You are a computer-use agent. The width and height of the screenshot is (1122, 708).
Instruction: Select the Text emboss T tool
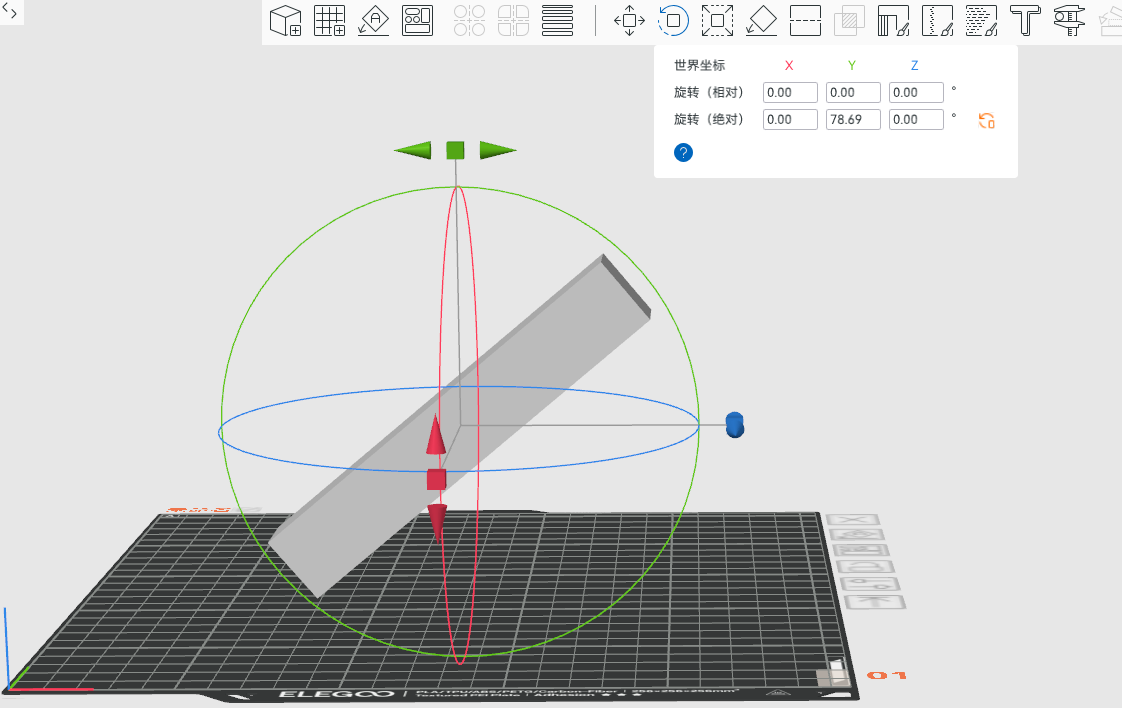pos(1025,20)
